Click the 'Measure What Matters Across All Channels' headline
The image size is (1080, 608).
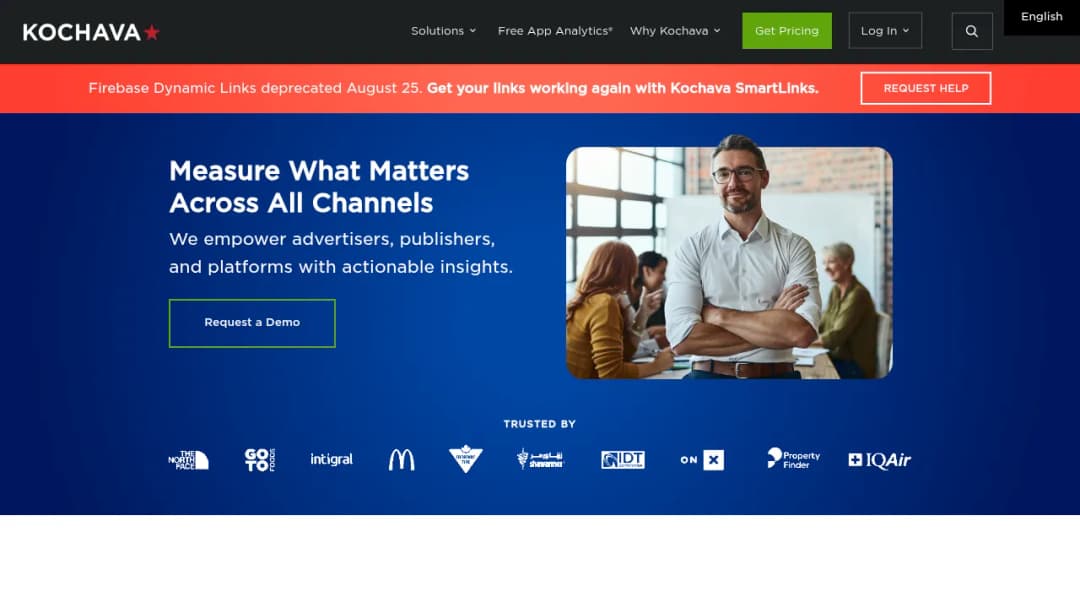[319, 187]
